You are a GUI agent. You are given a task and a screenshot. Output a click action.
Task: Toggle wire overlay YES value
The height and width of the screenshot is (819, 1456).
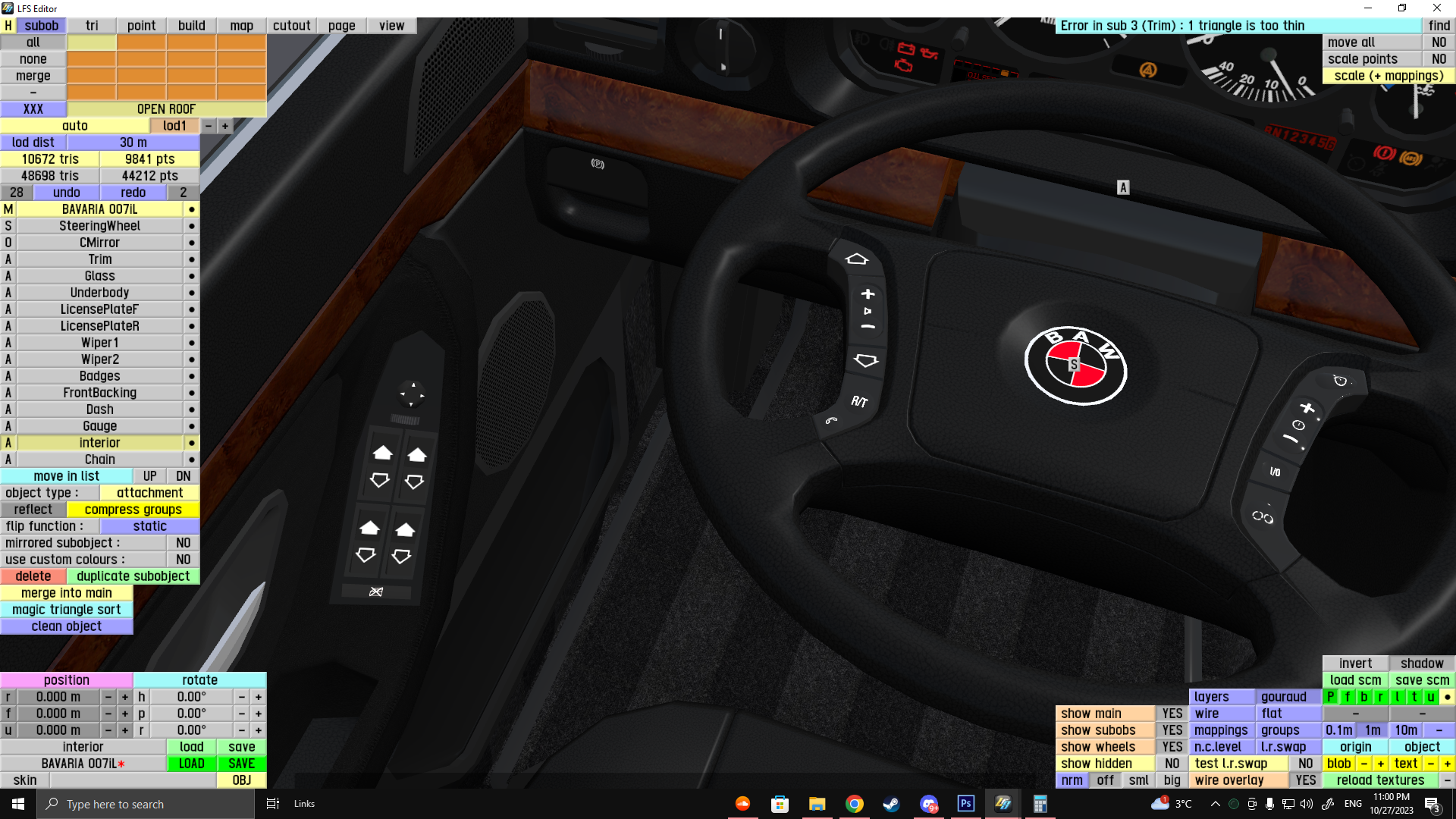pos(1305,780)
